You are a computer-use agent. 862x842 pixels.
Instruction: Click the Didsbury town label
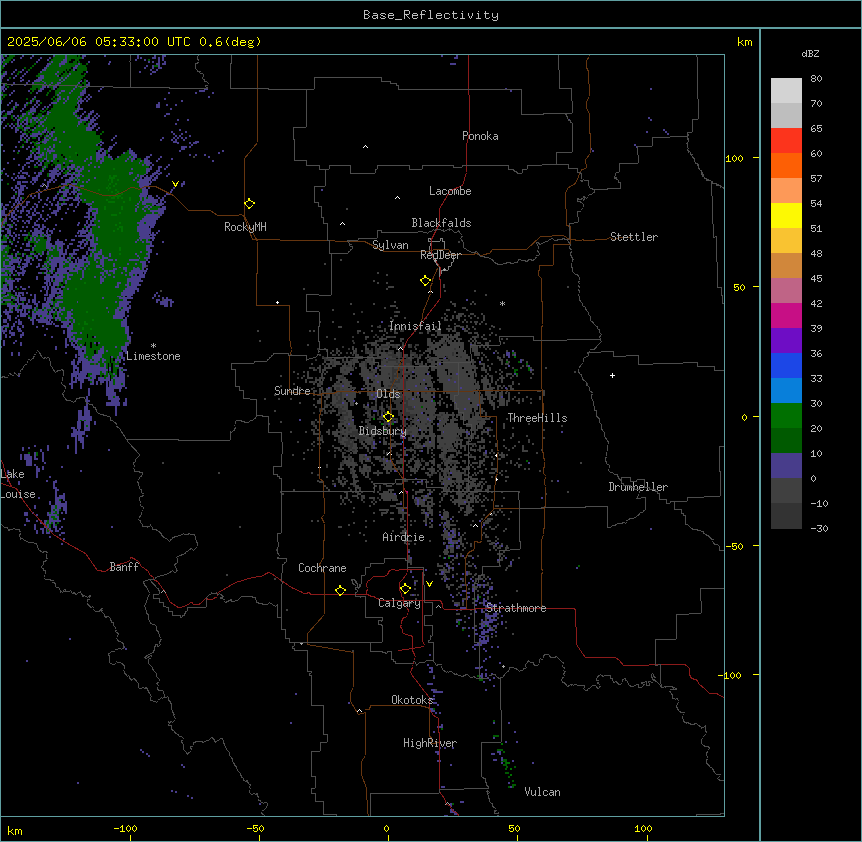click(x=382, y=431)
